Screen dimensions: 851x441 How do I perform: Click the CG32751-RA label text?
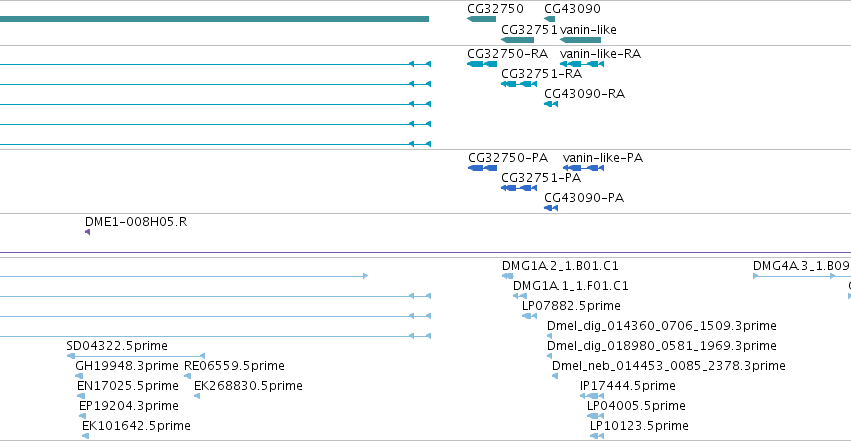coord(541,74)
